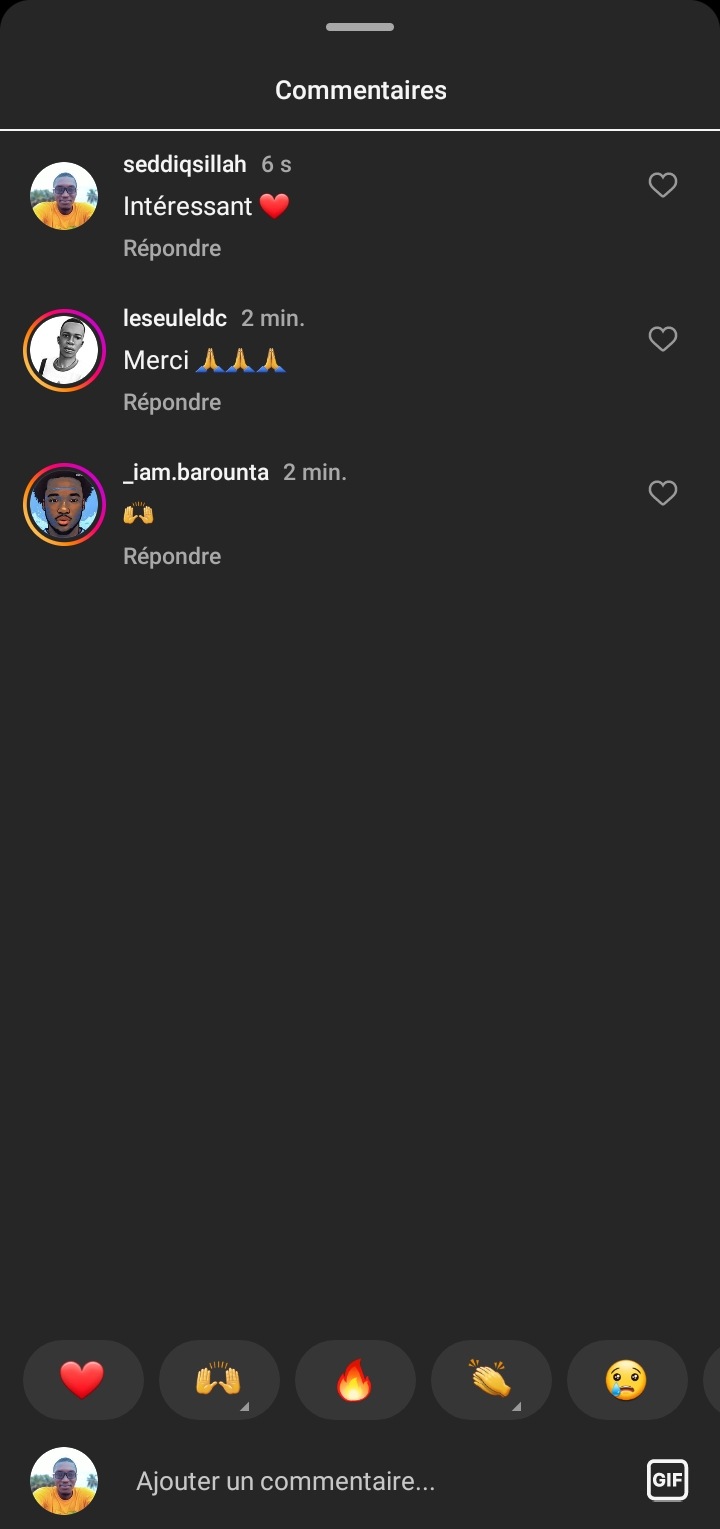Insert crying face emoji quick reaction
720x1529 pixels.
click(626, 1380)
